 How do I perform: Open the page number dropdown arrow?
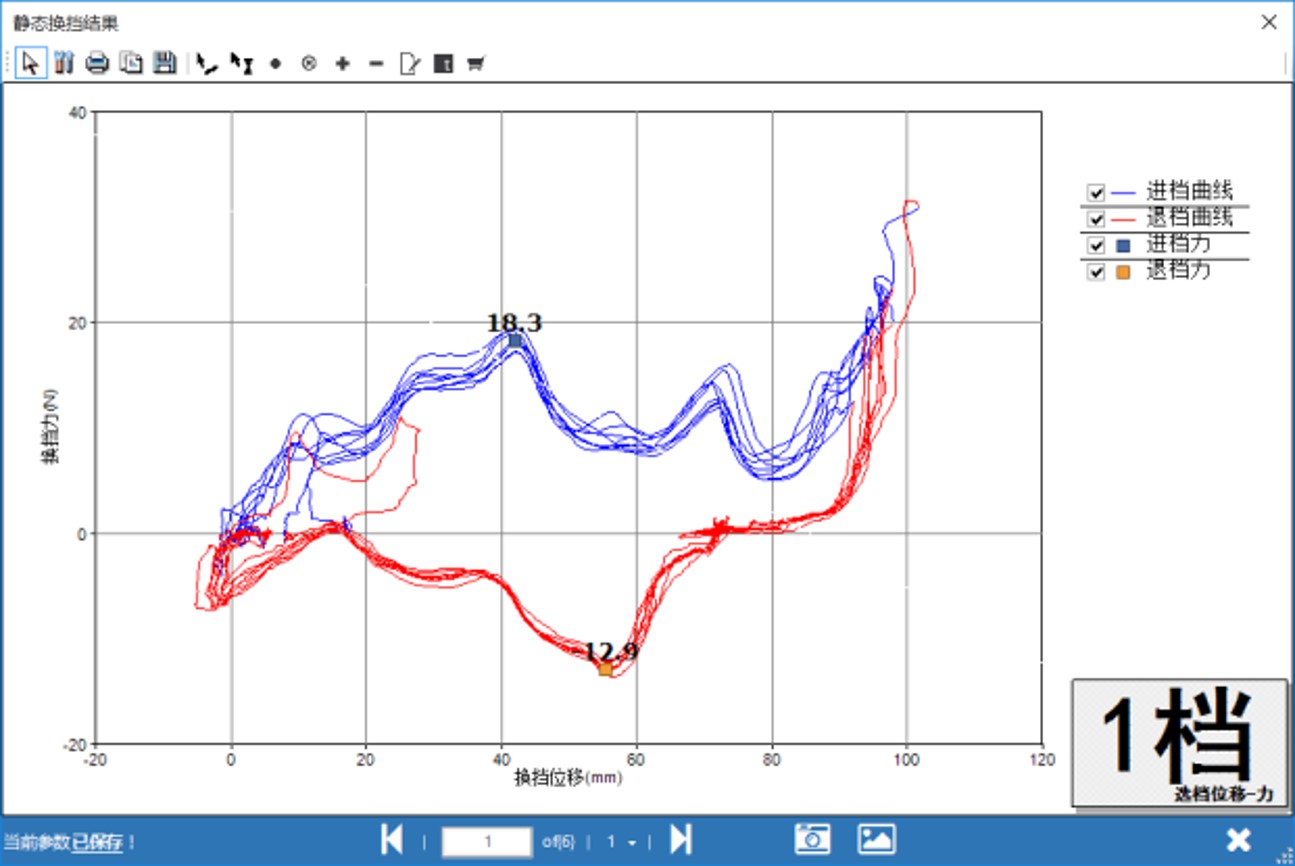632,843
